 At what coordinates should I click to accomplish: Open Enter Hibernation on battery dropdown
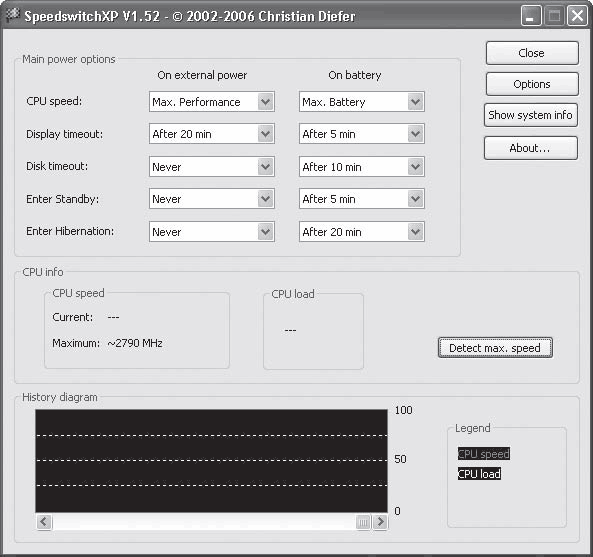pyautogui.click(x=362, y=231)
